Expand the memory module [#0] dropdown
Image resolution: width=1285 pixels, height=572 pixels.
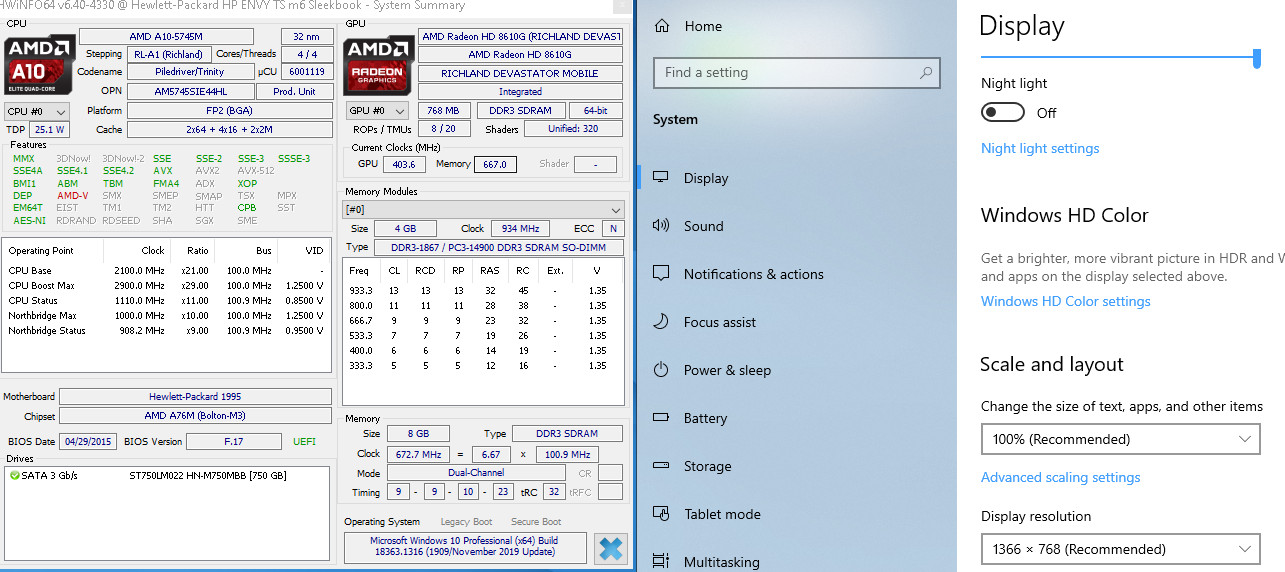click(483, 210)
